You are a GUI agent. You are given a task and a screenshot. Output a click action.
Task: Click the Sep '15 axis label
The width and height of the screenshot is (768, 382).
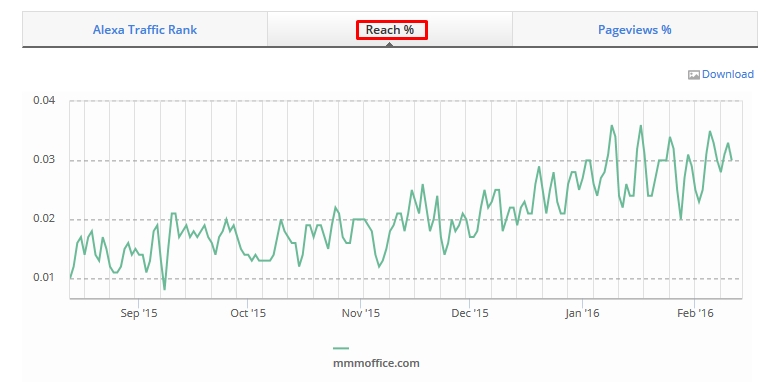(x=139, y=313)
